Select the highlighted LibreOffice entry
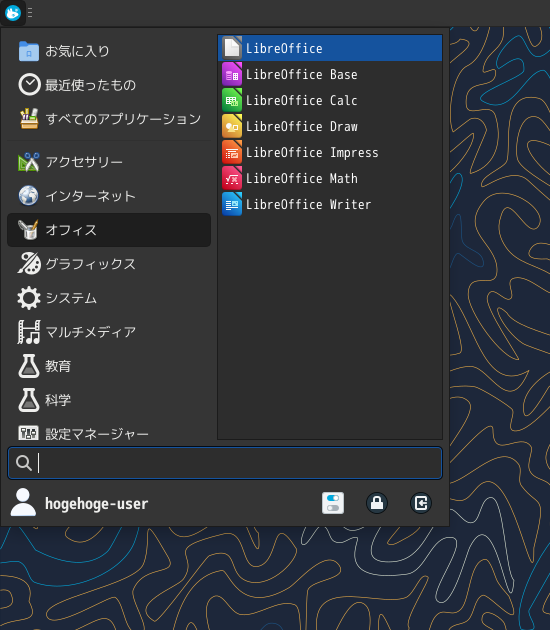 tap(330, 48)
